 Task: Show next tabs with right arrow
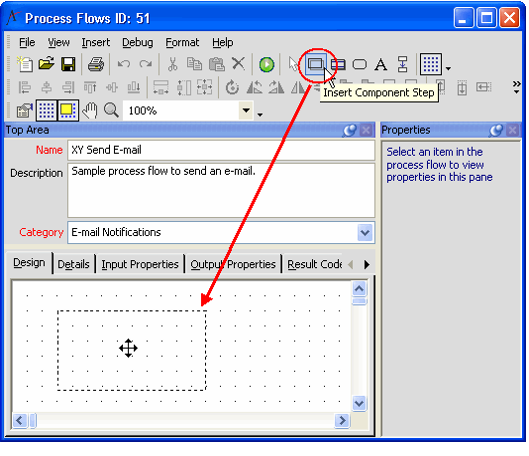pos(367,264)
